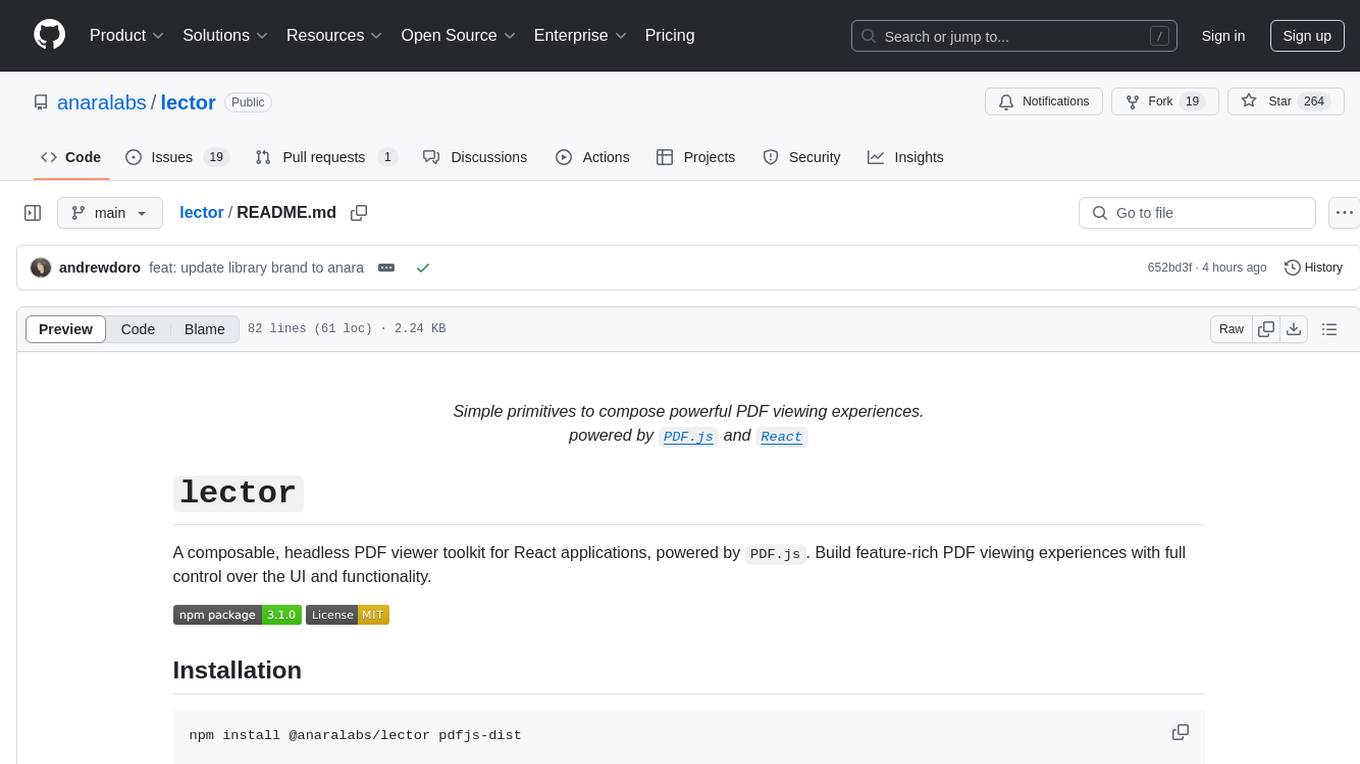Image resolution: width=1360 pixels, height=764 pixels.
Task: Click the Notifications bell button
Action: point(1044,101)
